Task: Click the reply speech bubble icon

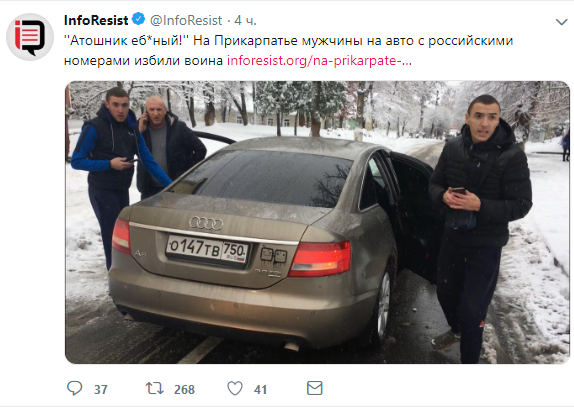Action: (x=75, y=388)
